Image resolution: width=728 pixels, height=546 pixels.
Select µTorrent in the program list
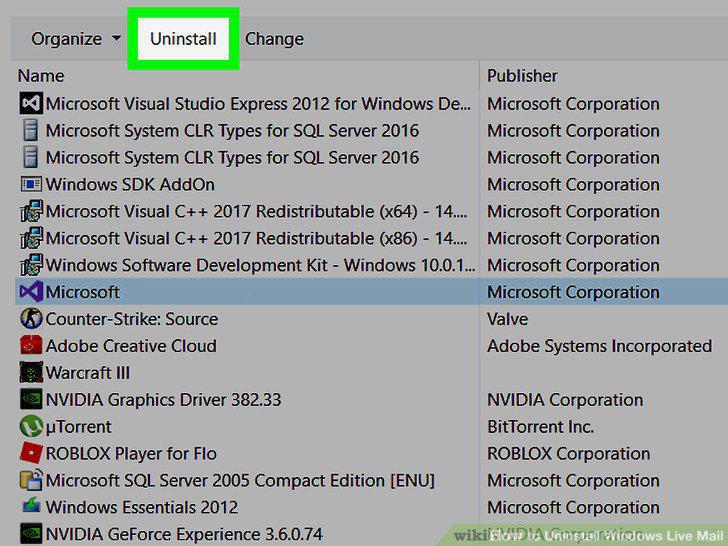[x=78, y=427]
